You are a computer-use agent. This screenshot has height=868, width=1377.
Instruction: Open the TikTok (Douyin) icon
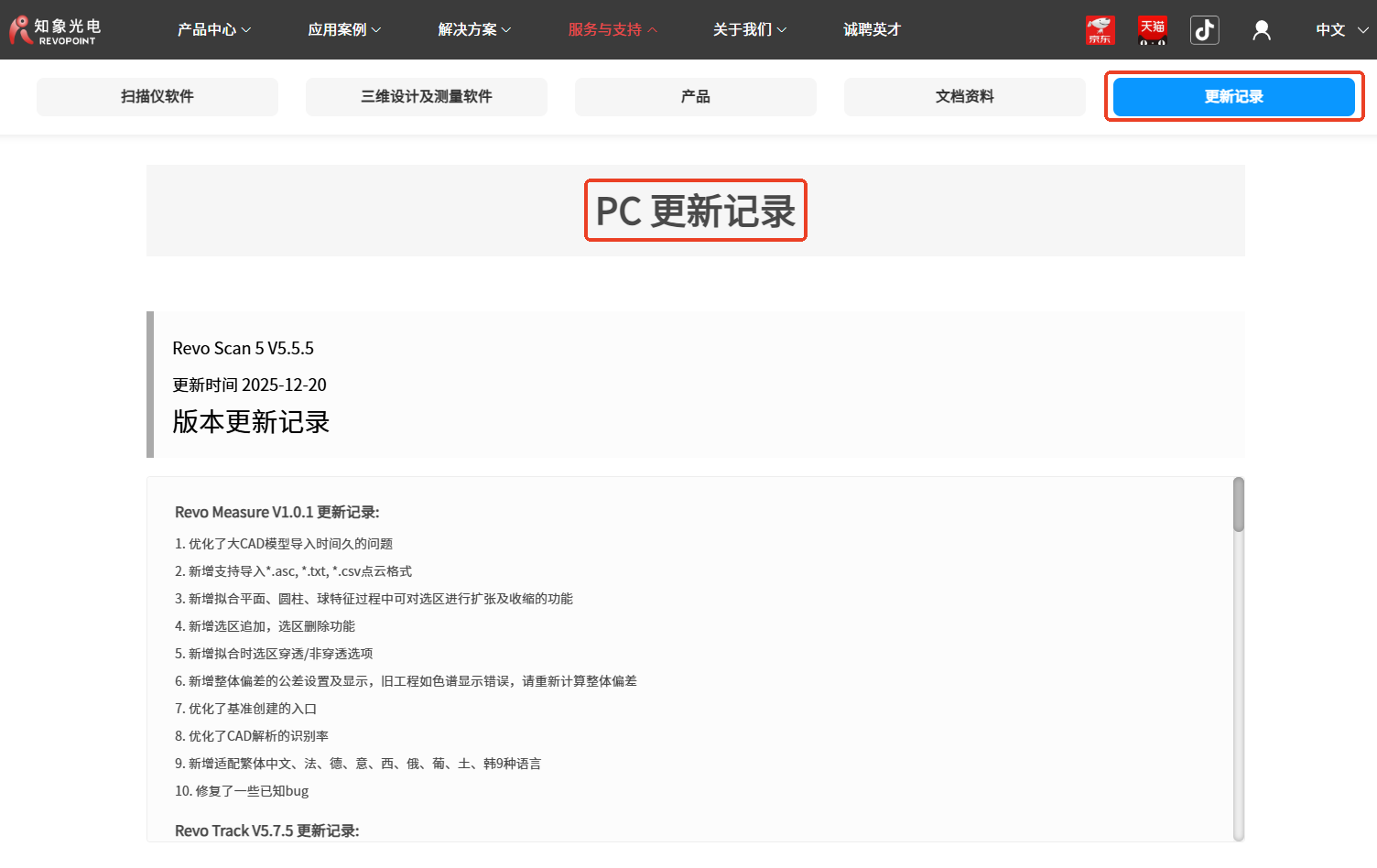click(x=1205, y=30)
